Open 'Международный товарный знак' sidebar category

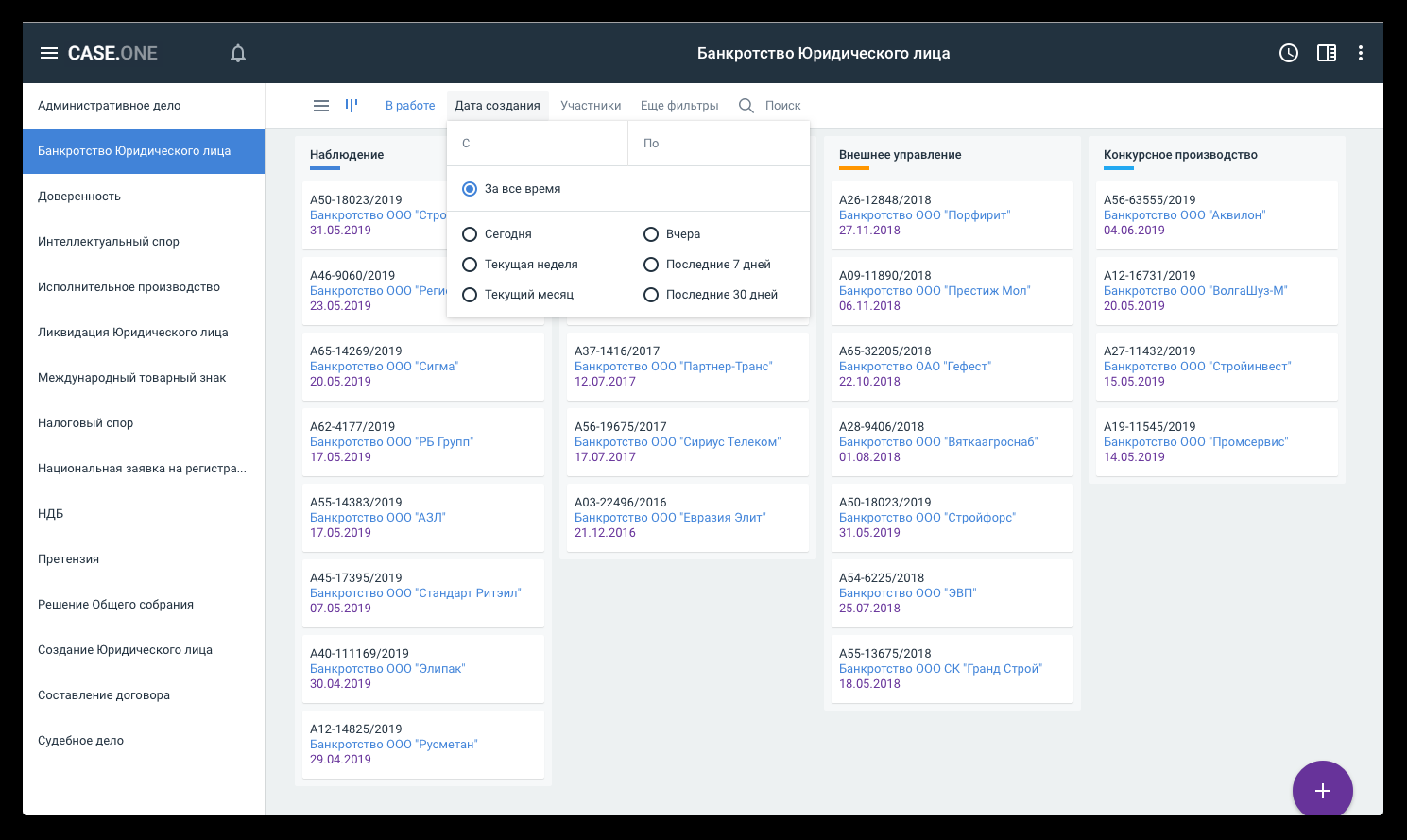(144, 378)
